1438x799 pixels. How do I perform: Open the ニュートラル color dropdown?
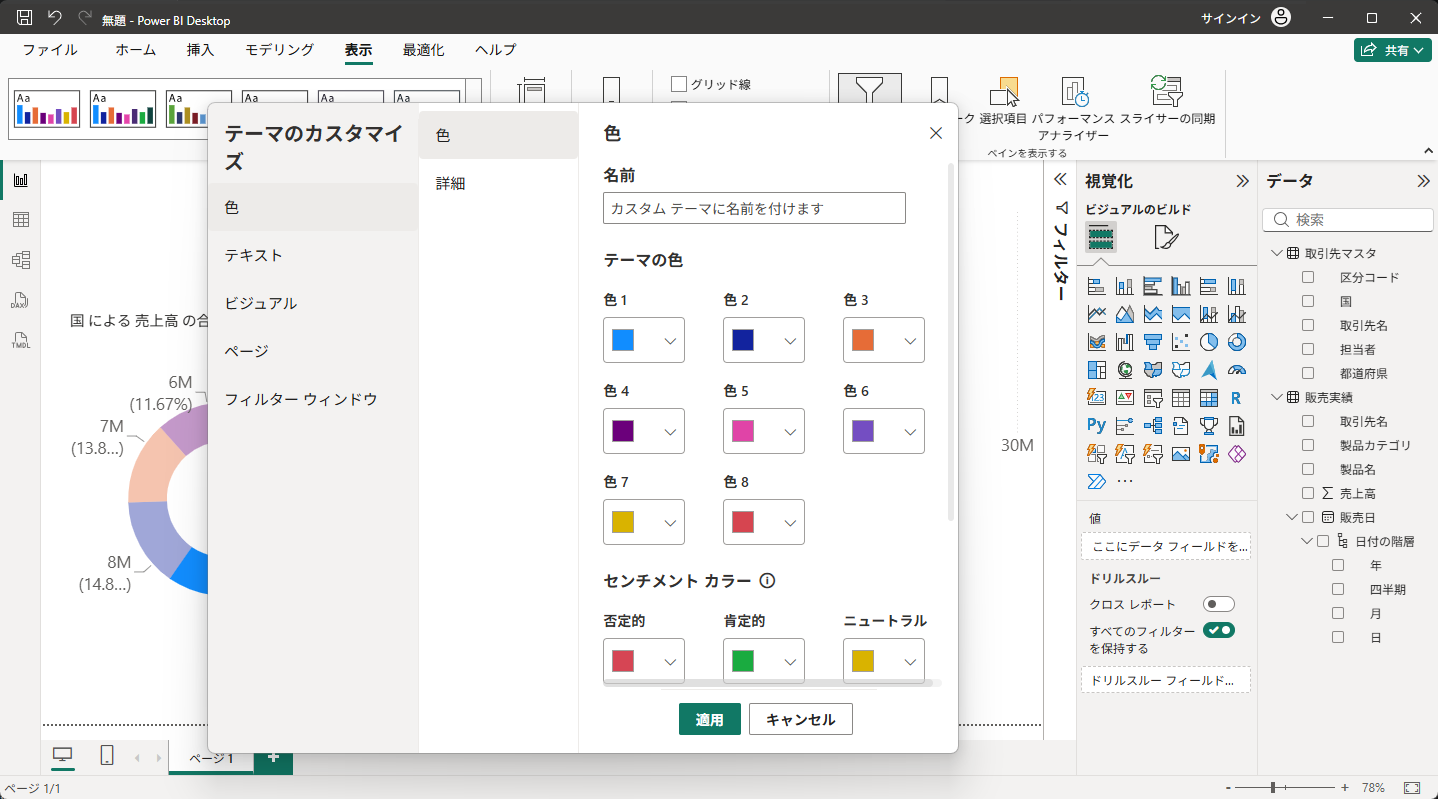[884, 661]
